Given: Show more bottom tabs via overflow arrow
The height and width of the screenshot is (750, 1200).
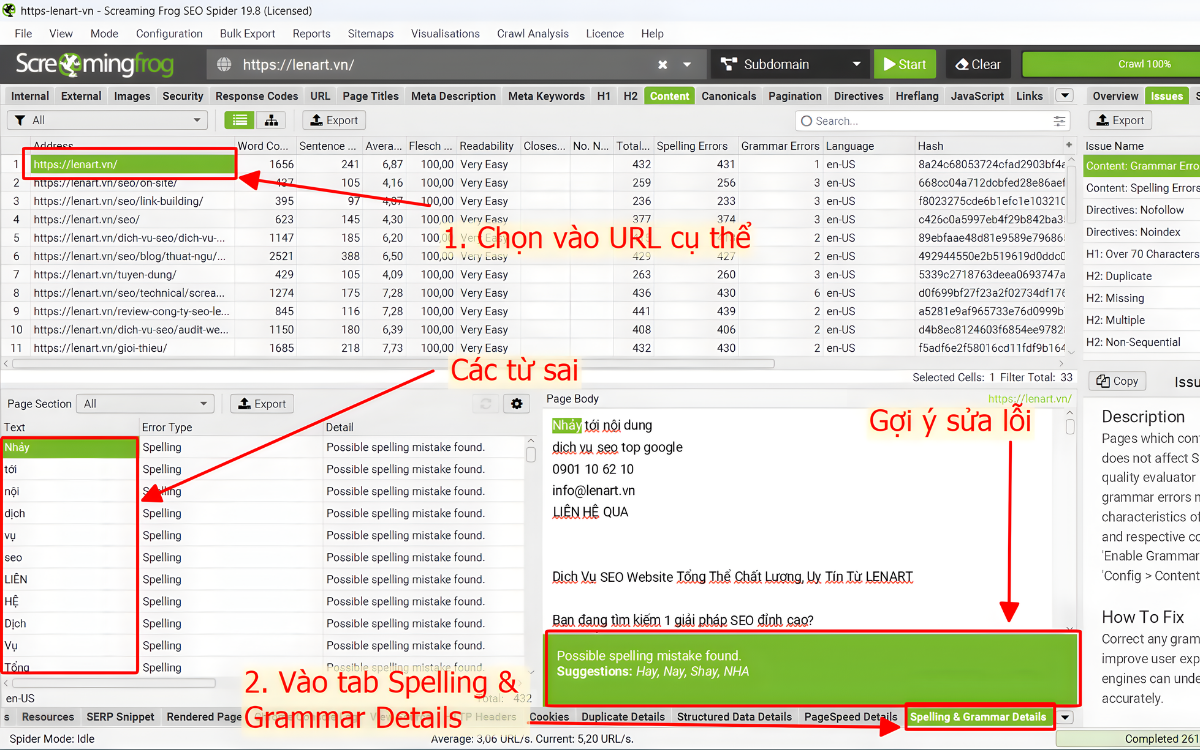Looking at the screenshot, I should (x=1065, y=717).
